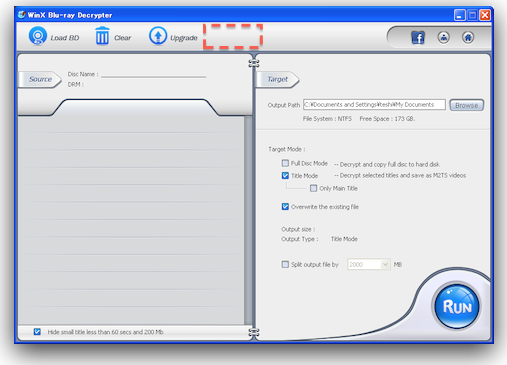Open the home page icon
507x365 pixels.
468,37
